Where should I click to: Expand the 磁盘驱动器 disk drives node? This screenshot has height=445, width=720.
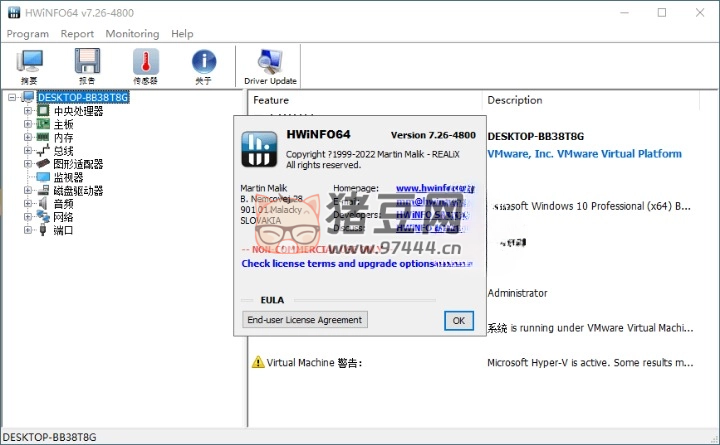(x=28, y=190)
